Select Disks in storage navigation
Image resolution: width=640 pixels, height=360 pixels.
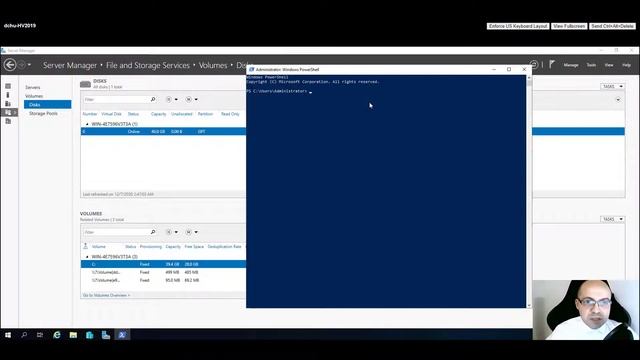[47, 104]
